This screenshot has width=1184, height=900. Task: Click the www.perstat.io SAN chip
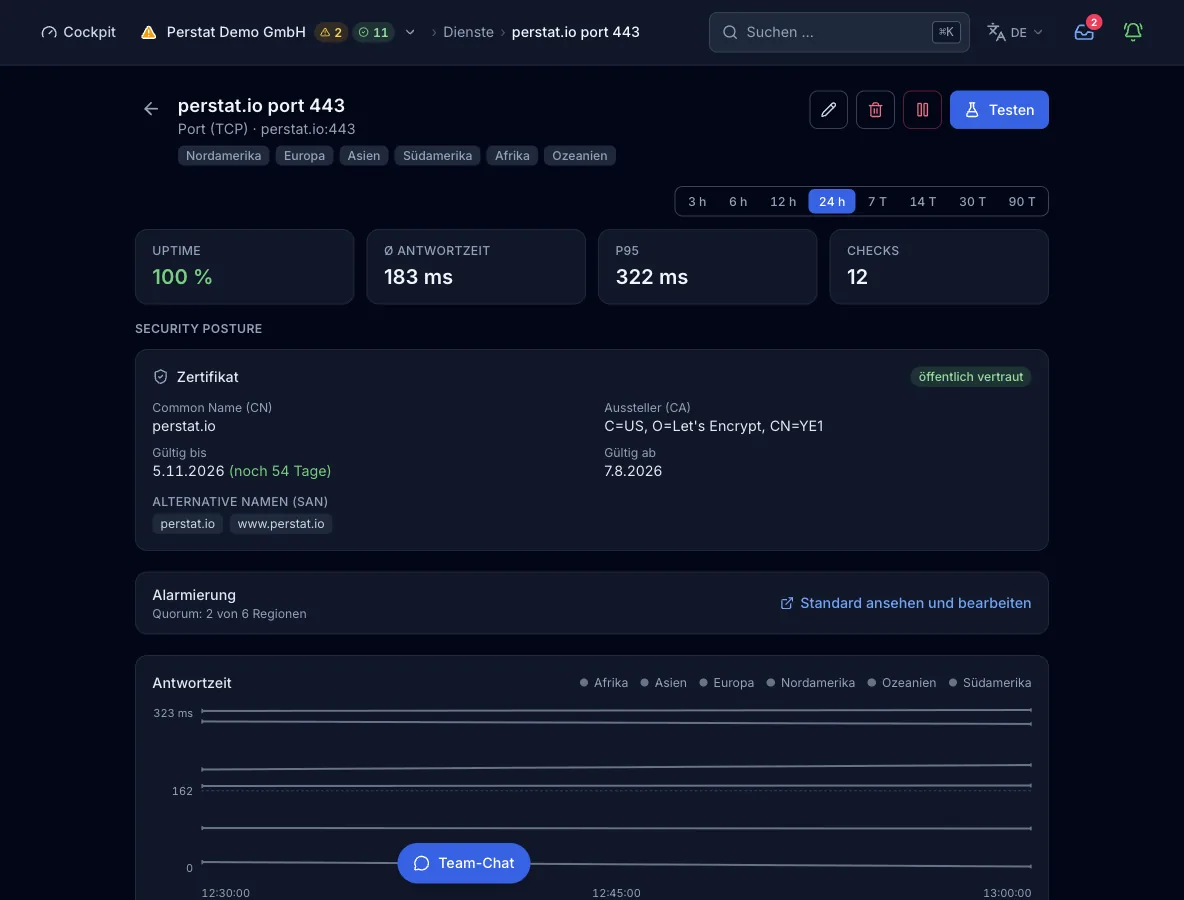281,524
